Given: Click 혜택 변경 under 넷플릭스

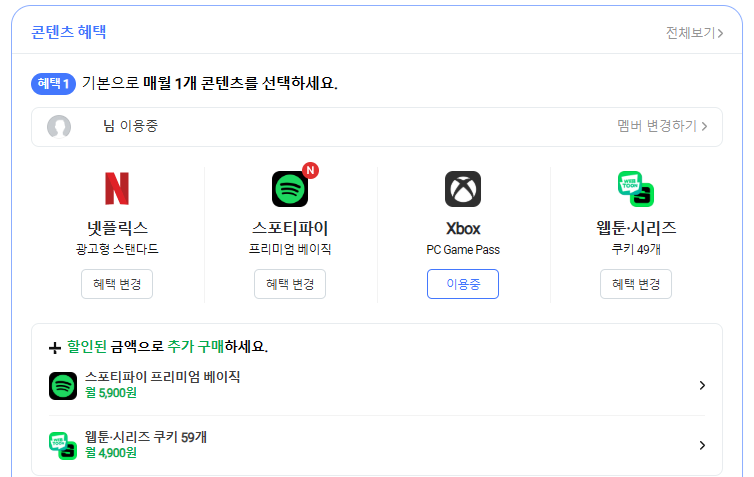Looking at the screenshot, I should [x=117, y=284].
